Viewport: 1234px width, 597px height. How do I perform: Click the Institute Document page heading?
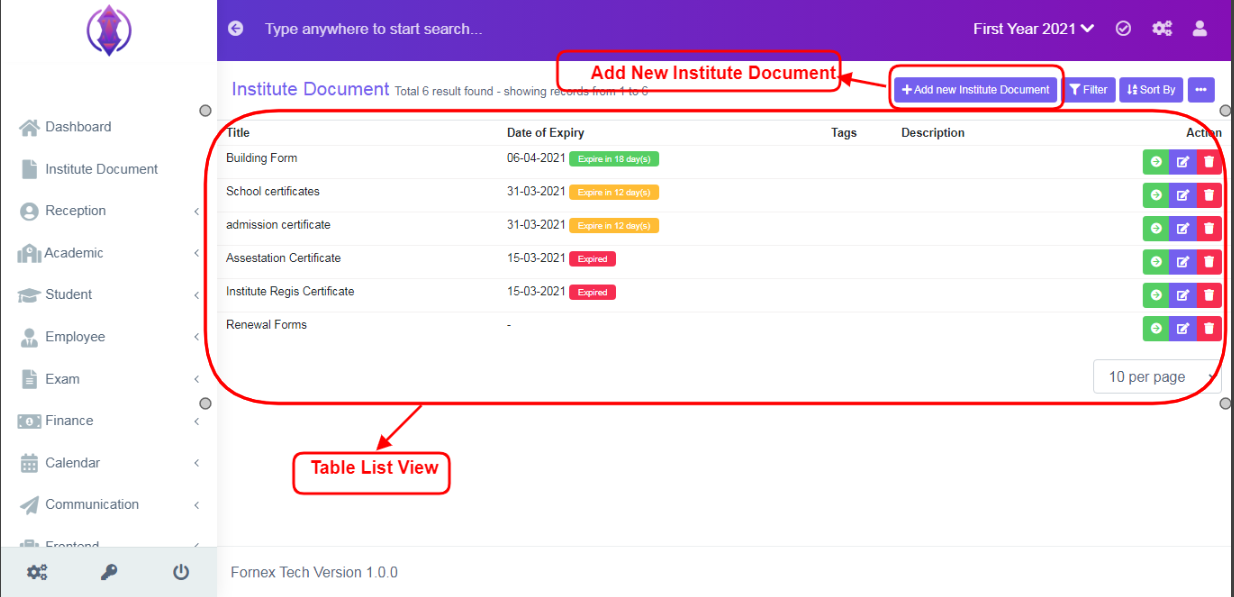point(310,89)
